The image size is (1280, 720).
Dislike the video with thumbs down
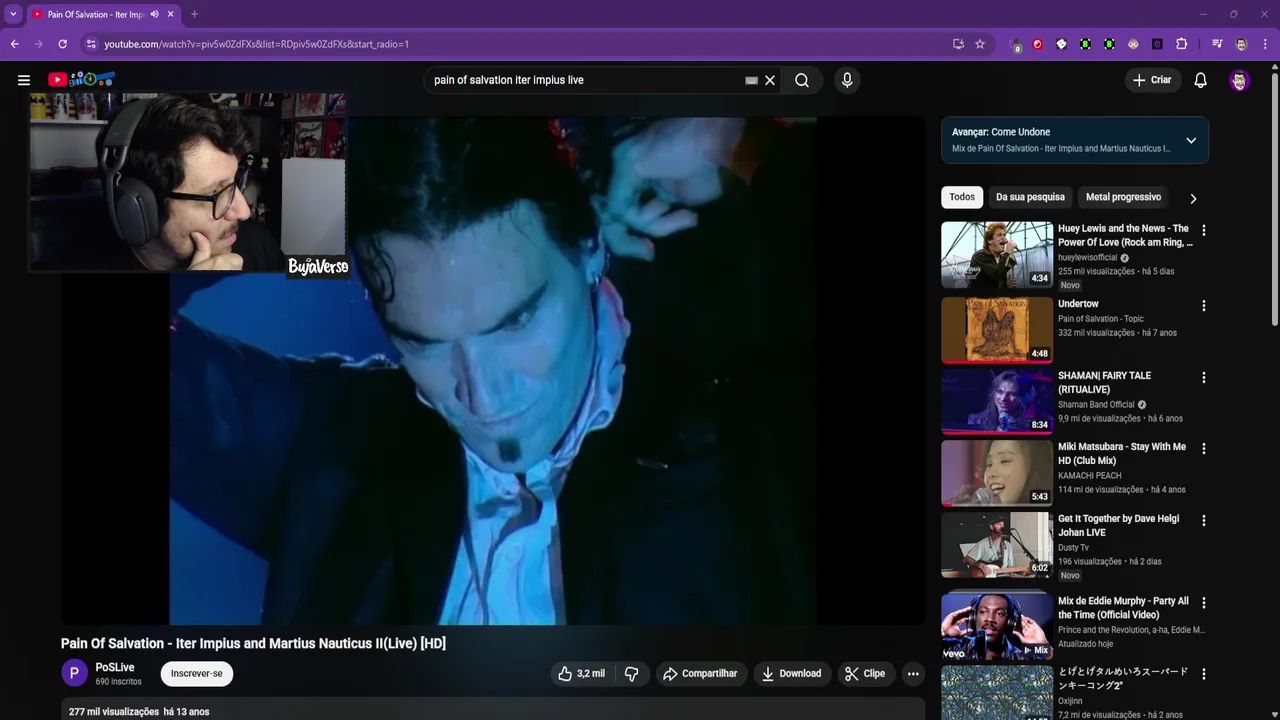point(632,674)
